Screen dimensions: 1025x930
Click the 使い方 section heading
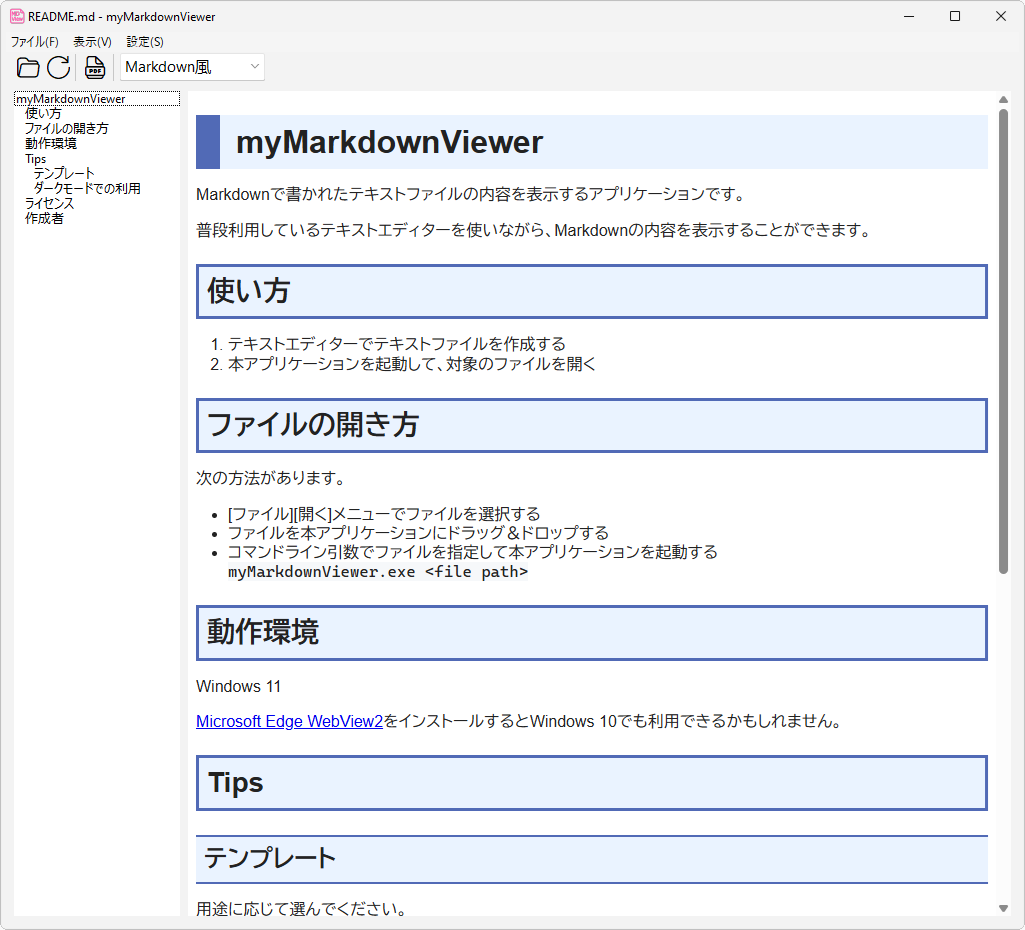[x=592, y=291]
